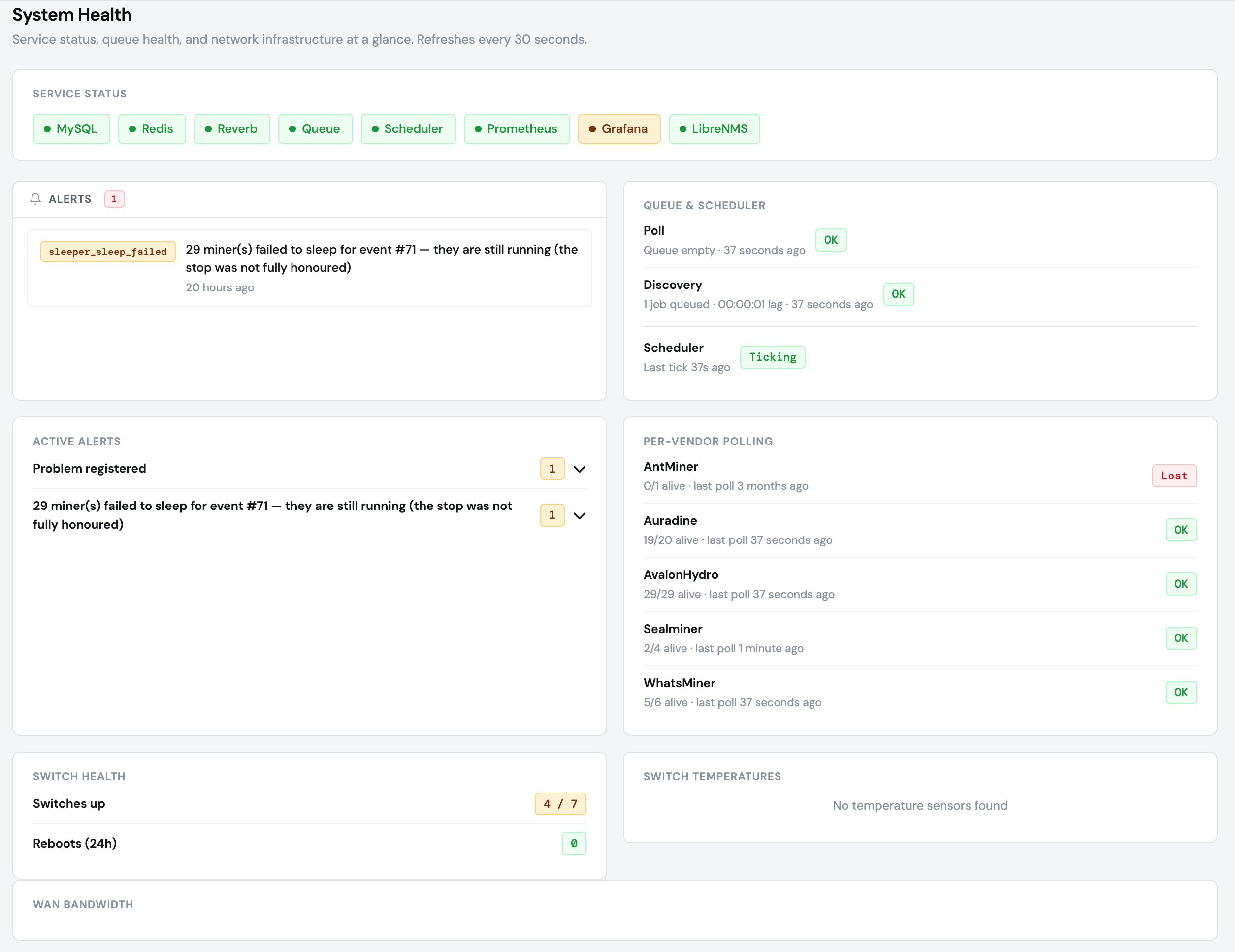
Task: Click the 'Reboots (24h)' label
Action: (75, 843)
